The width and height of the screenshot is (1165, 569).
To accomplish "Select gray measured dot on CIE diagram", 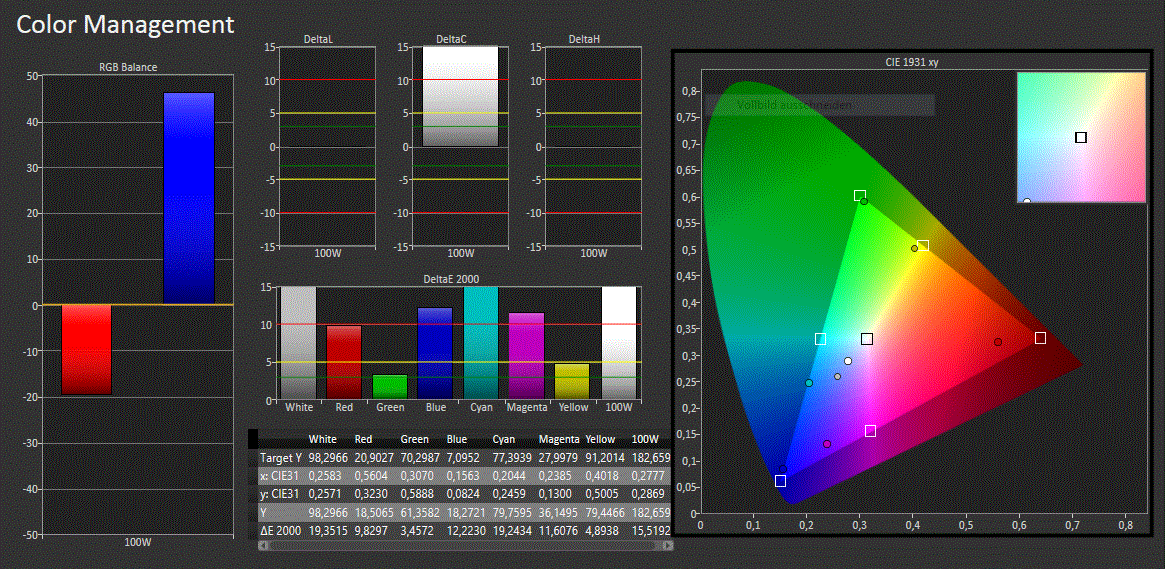I will 837,377.
